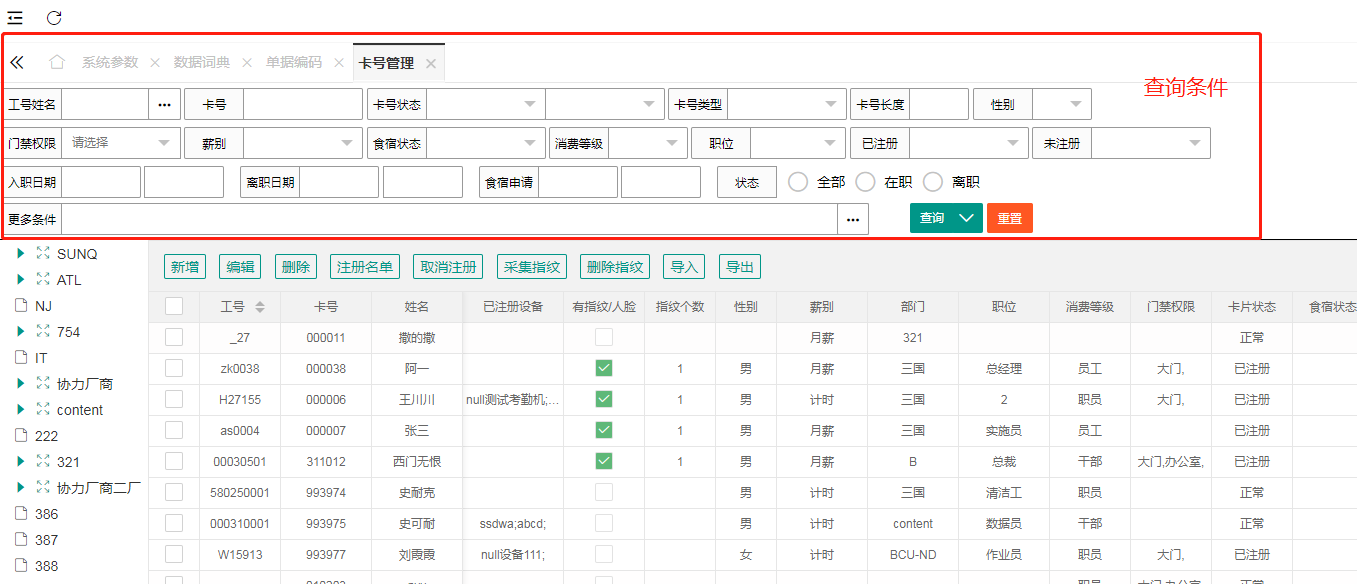Expand the SUNQ tree node

[x=21, y=254]
